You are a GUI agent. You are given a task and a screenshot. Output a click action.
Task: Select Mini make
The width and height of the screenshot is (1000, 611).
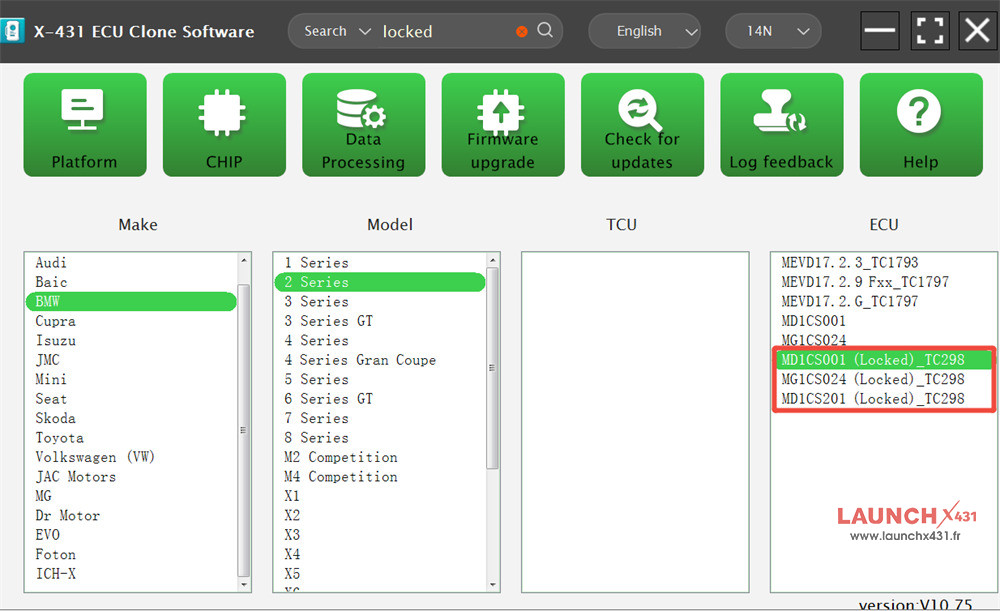[x=131, y=379]
